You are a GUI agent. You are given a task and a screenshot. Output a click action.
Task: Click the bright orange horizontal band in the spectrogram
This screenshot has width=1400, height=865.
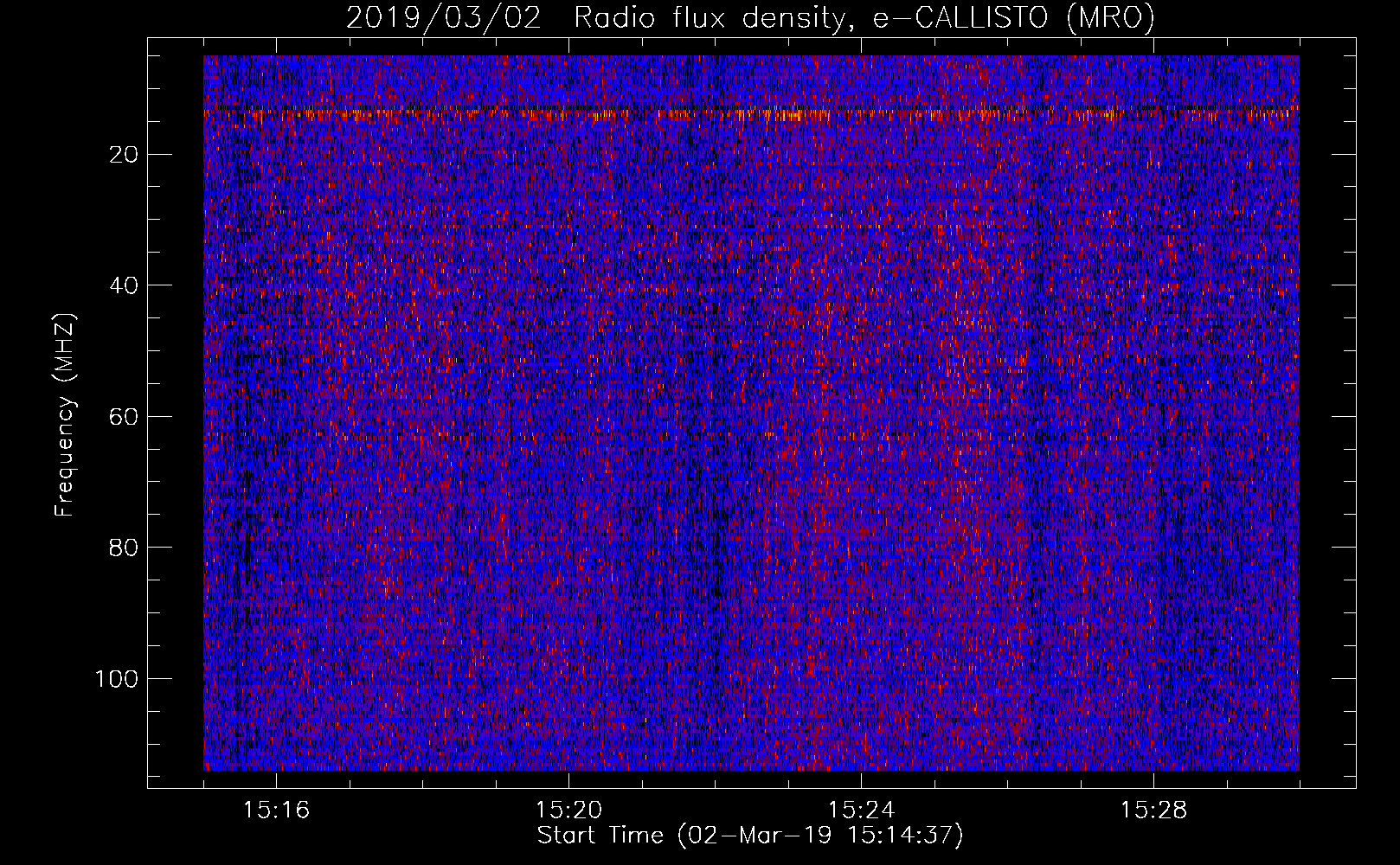751,112
